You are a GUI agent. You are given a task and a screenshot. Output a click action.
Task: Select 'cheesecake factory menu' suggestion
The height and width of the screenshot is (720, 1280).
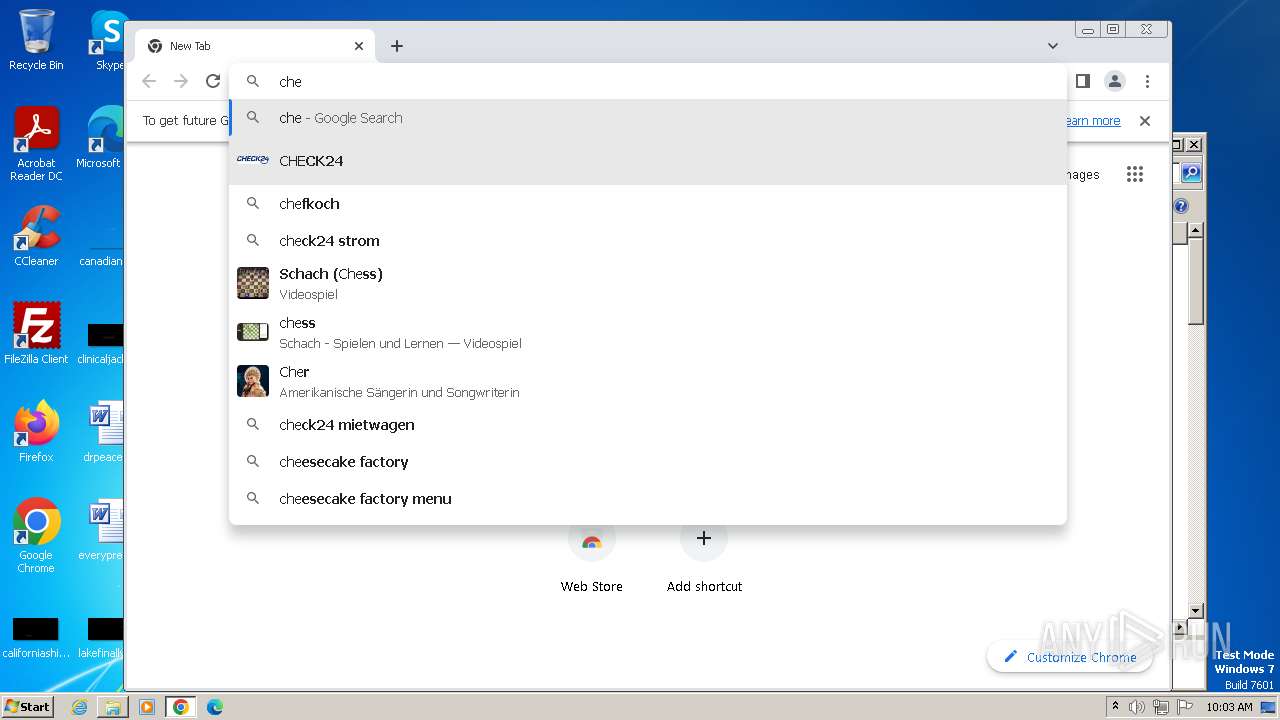(x=648, y=499)
